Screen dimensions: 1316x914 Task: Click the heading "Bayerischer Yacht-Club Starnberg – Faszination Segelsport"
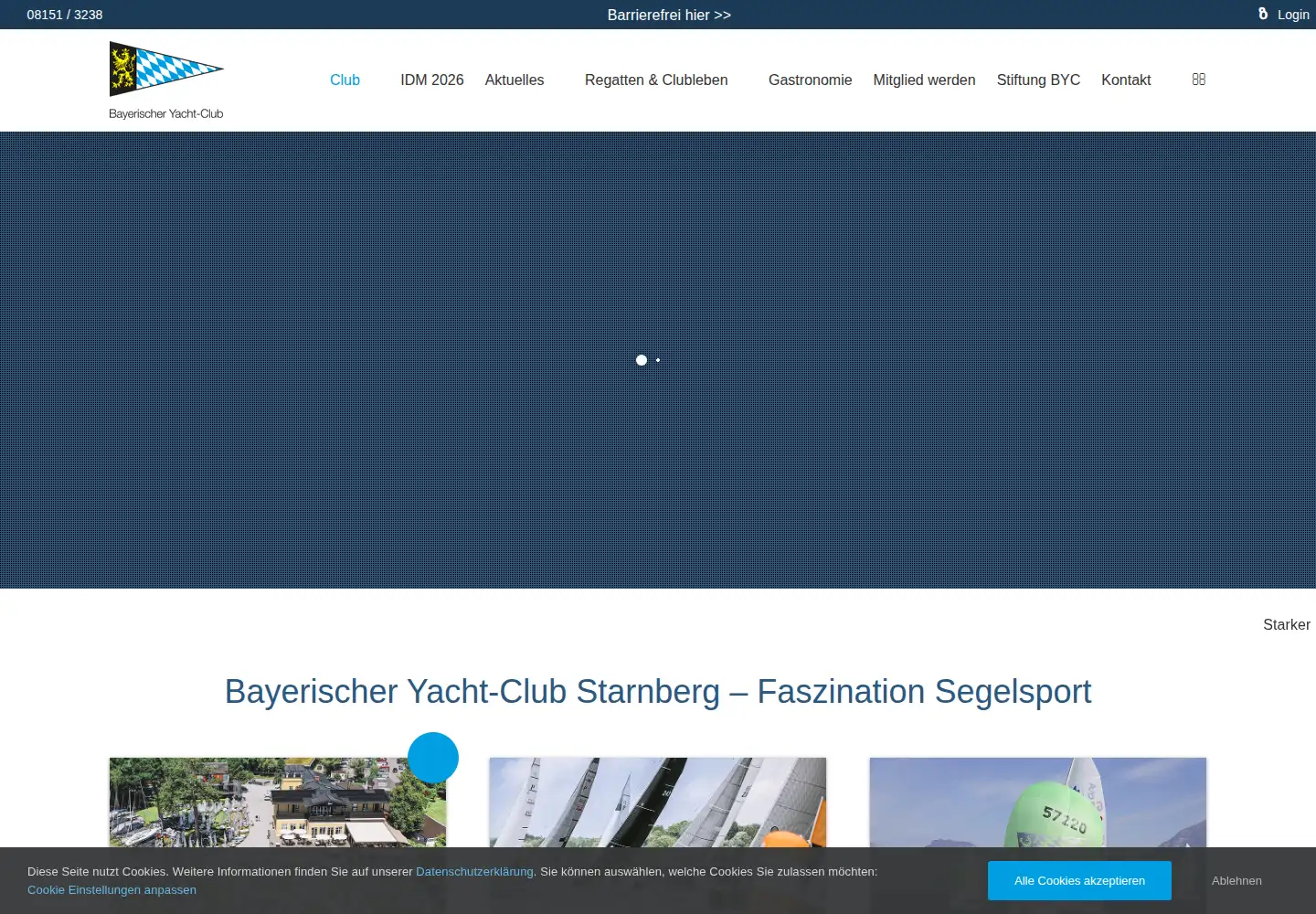point(658,692)
